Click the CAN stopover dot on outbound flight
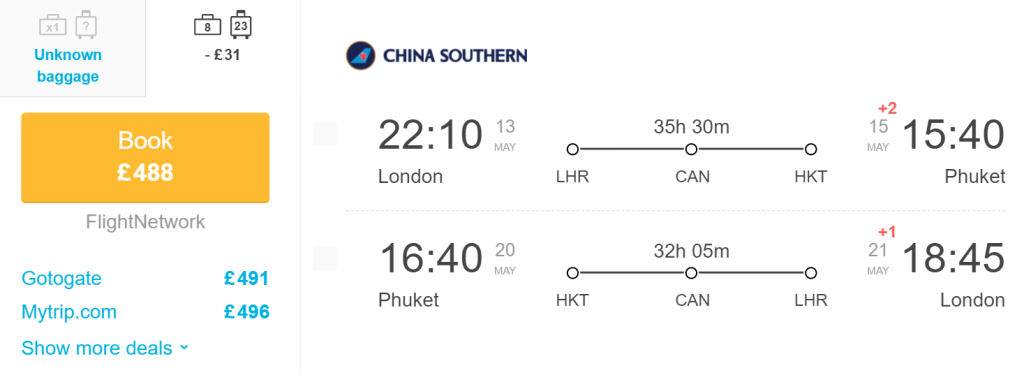Viewport: 1024px width, 375px height. click(x=692, y=150)
